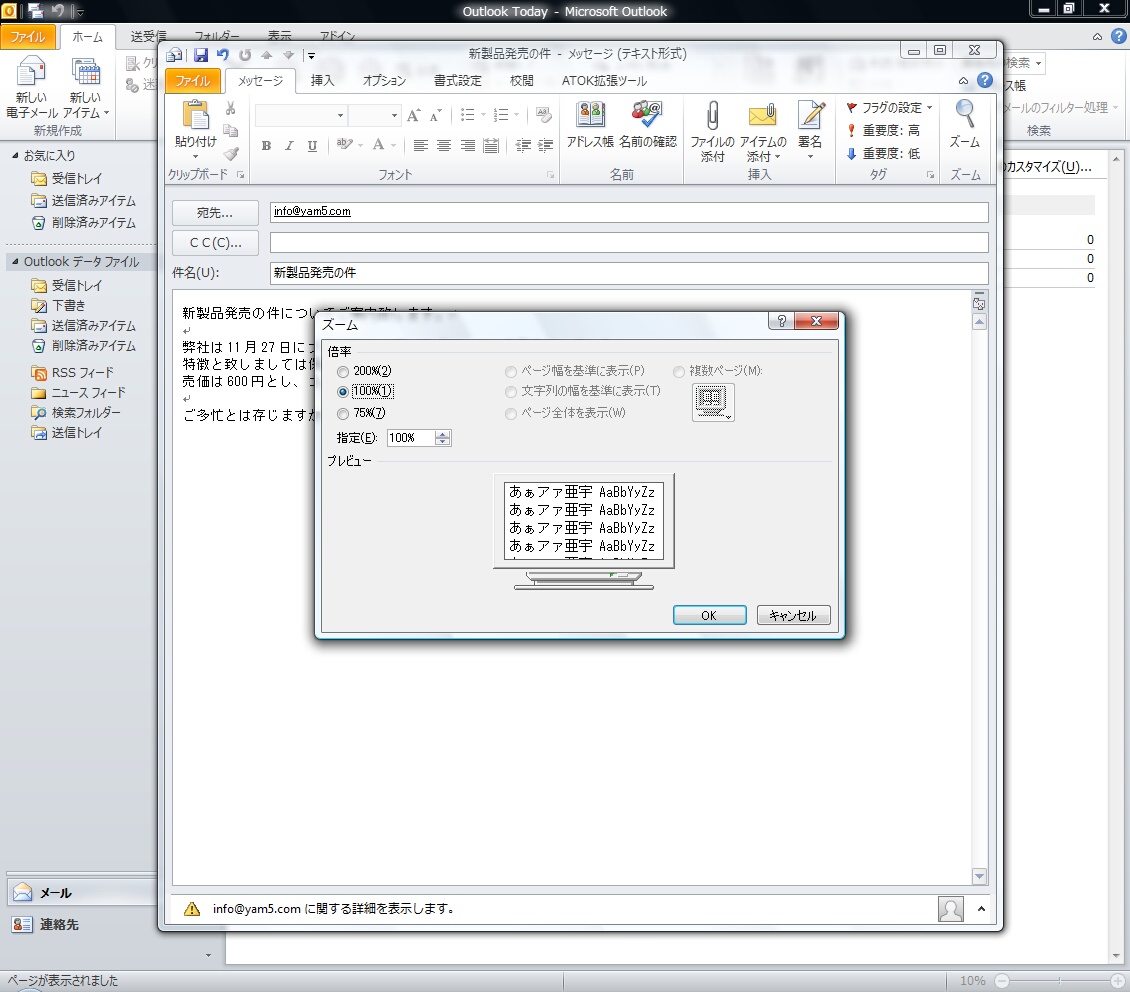Viewport: 1130px width, 992px height.
Task: Switch to the 挿入 ribbon tab
Action: coord(322,81)
